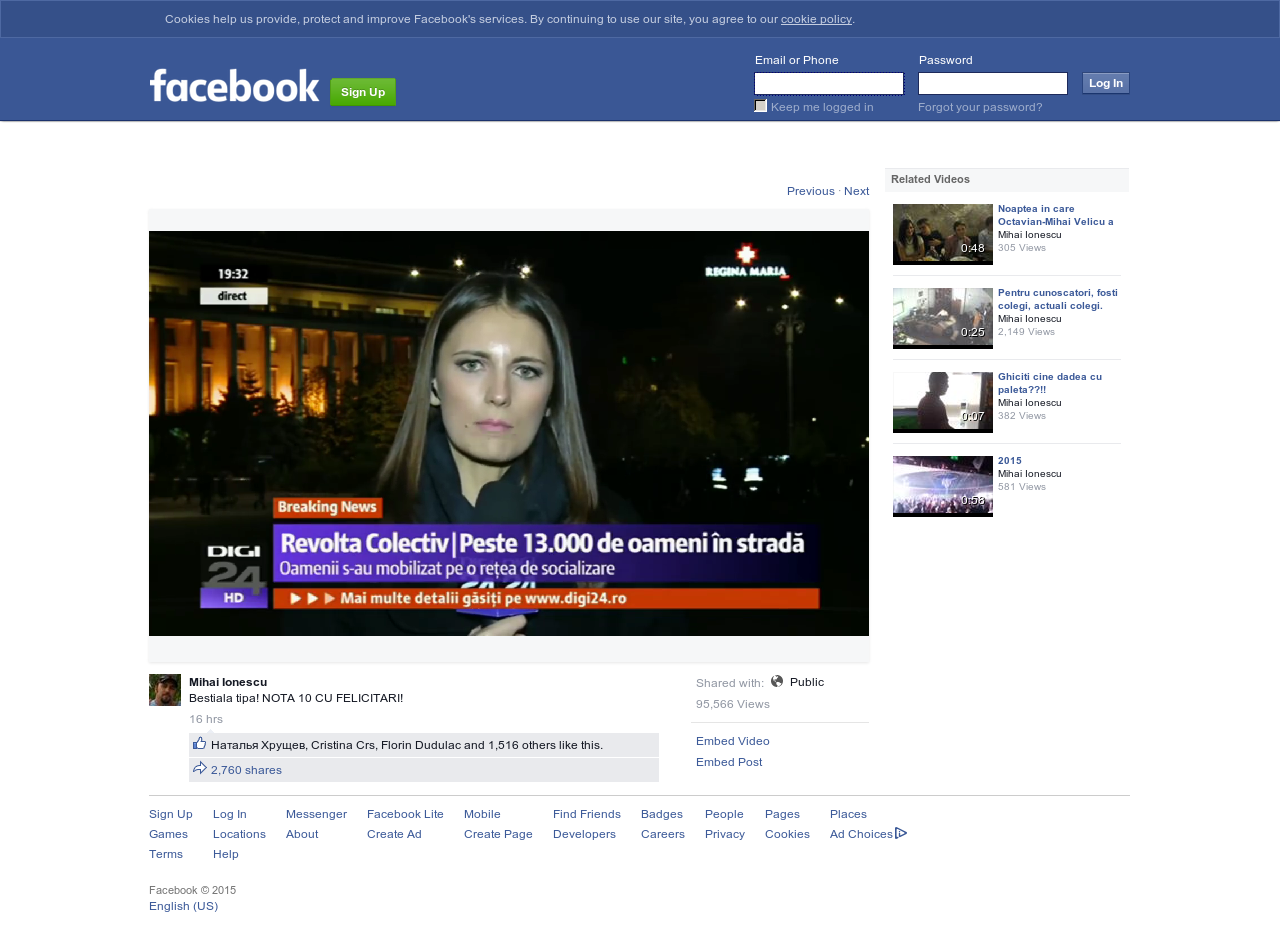Open Mihai Ionescu's profile picture
This screenshot has width=1280, height=934.
(x=165, y=690)
